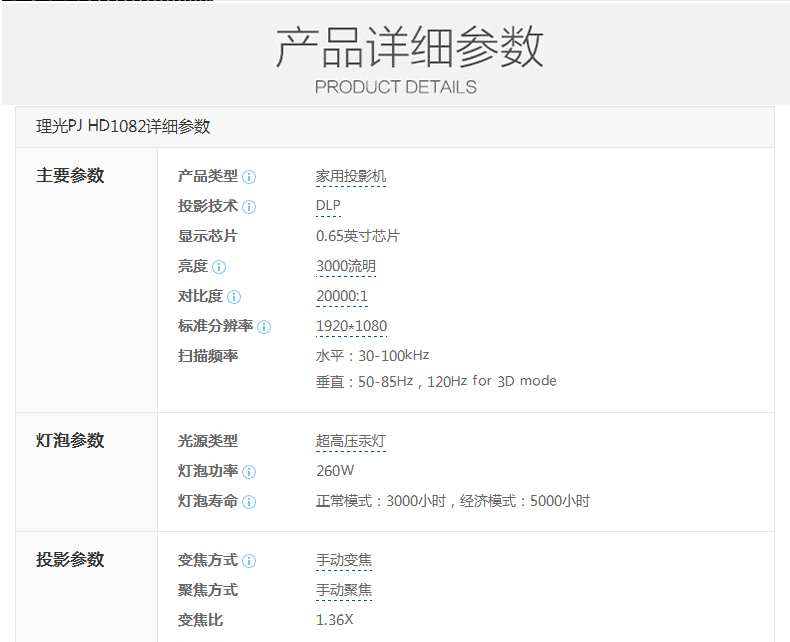Click the info icon beside 对比度
This screenshot has width=790, height=642.
(x=234, y=297)
